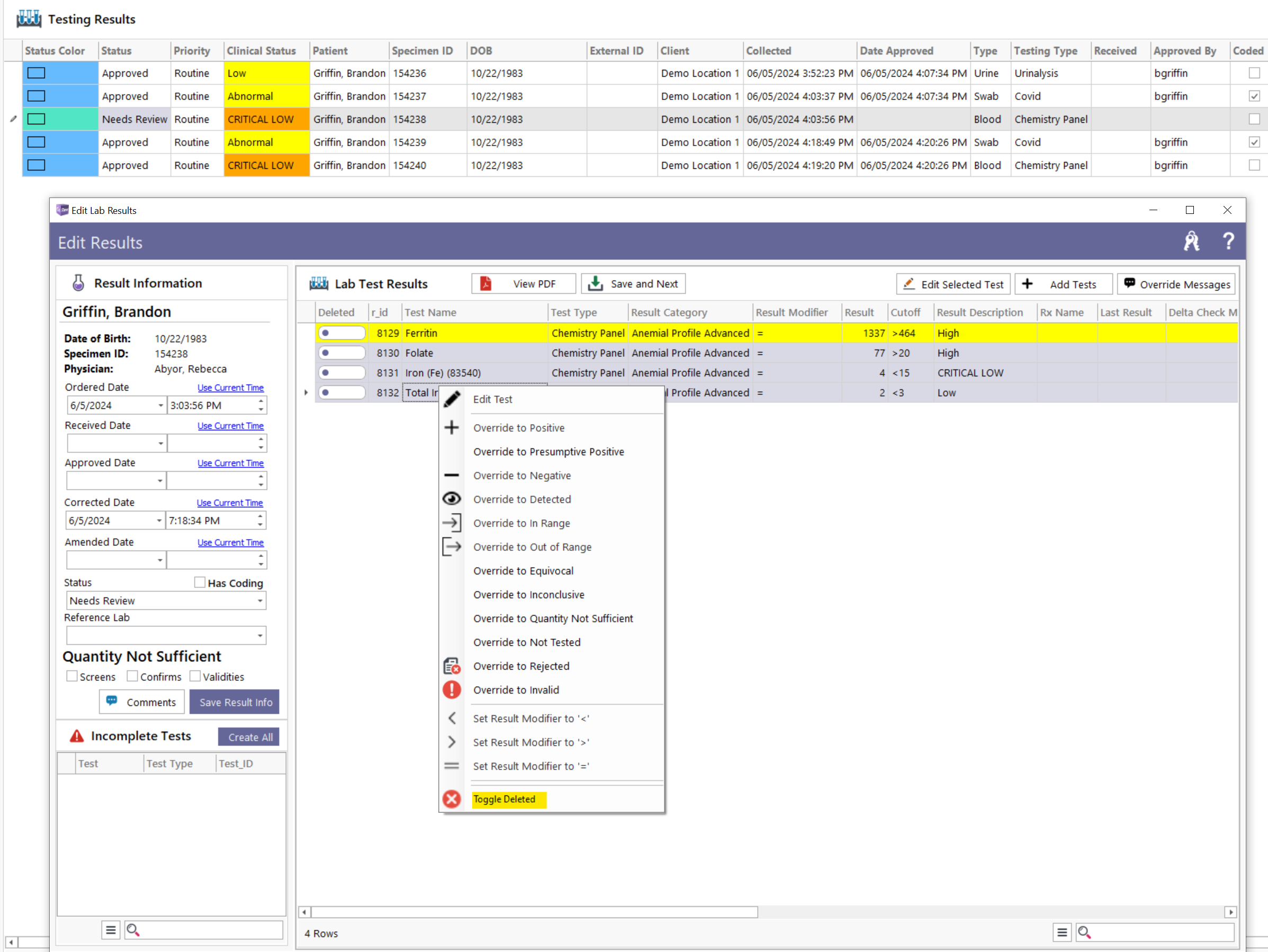1268x952 pixels.
Task: Open the Corrected Date calendar dropdown
Action: point(159,520)
